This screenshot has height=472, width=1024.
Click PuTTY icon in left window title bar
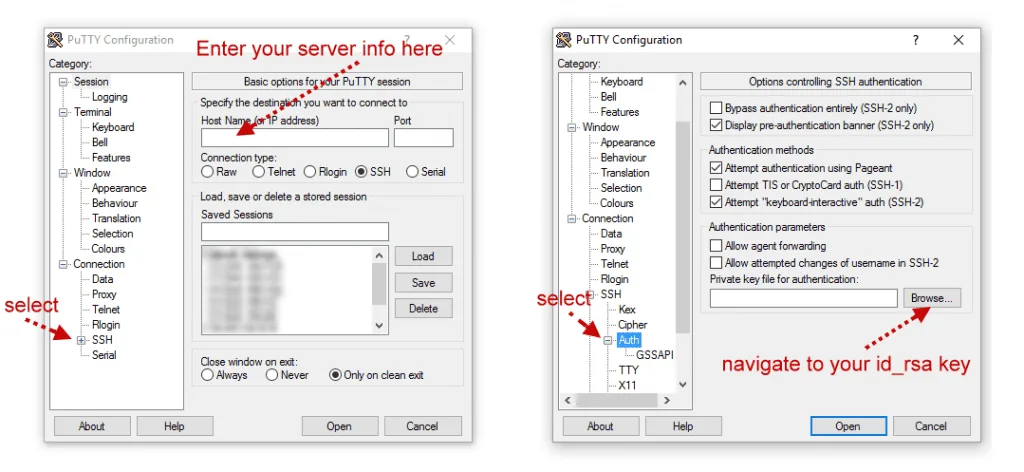click(56, 40)
